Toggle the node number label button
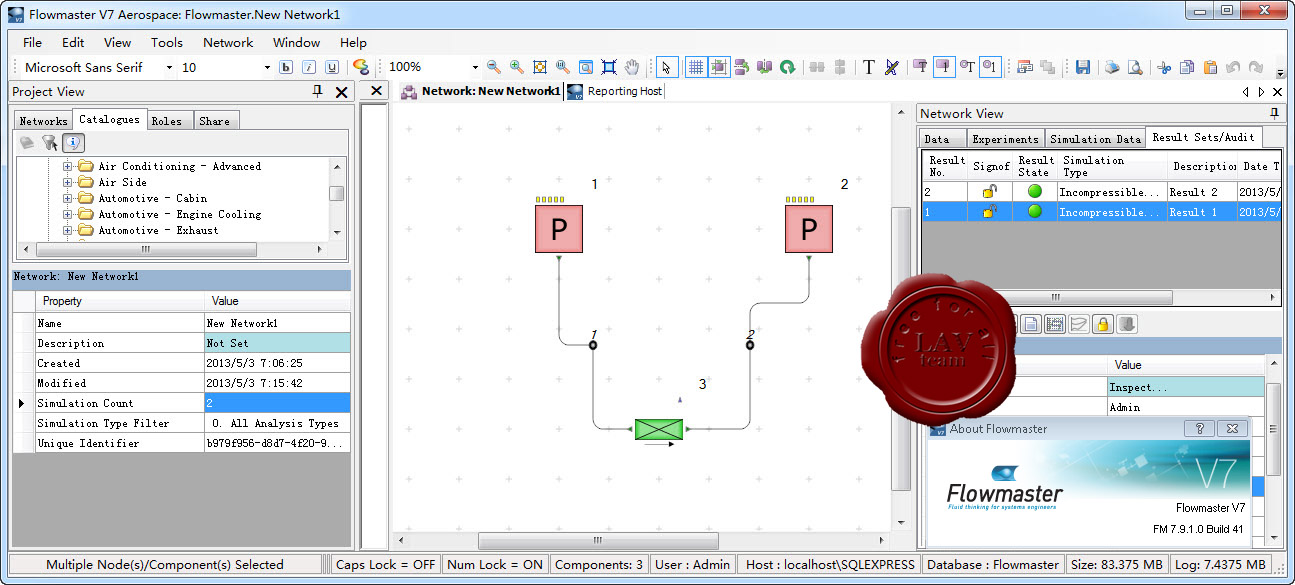The width and height of the screenshot is (1295, 585). [990, 67]
